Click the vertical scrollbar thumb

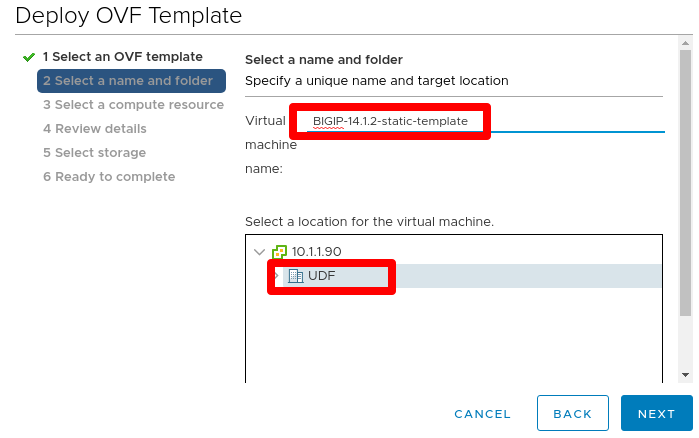coord(686,183)
